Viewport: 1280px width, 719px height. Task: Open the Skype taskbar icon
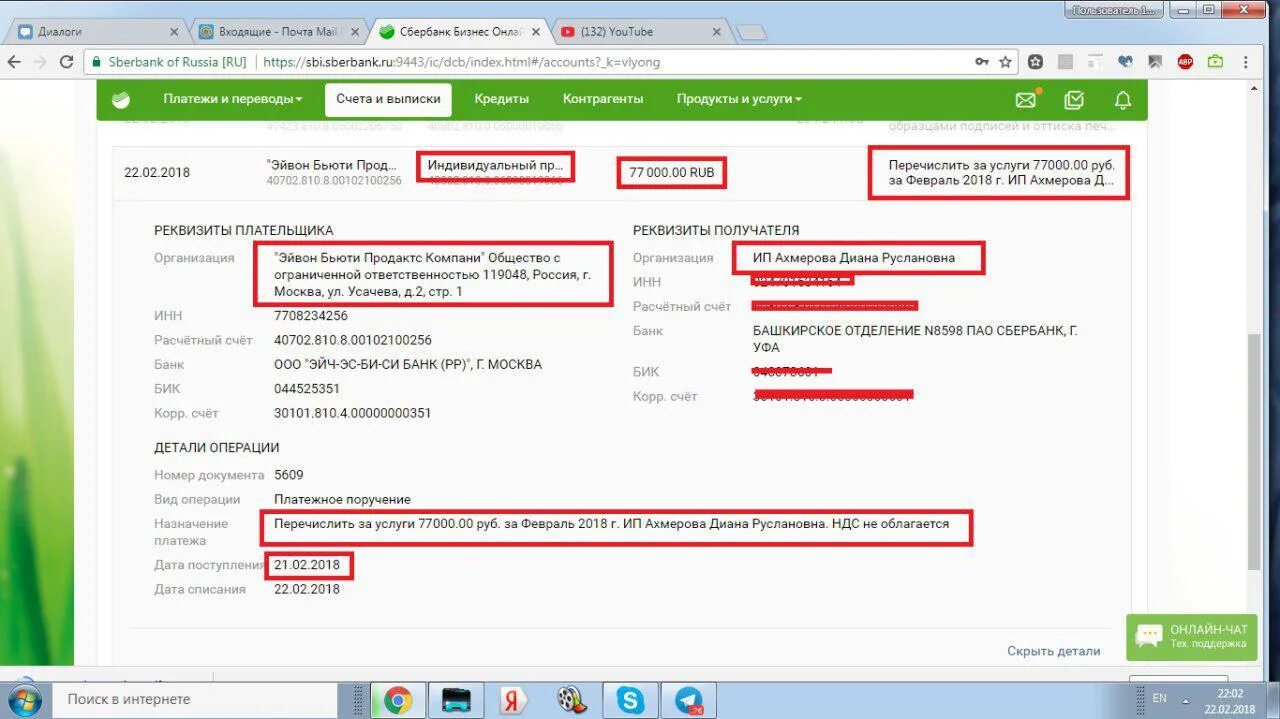tap(630, 699)
